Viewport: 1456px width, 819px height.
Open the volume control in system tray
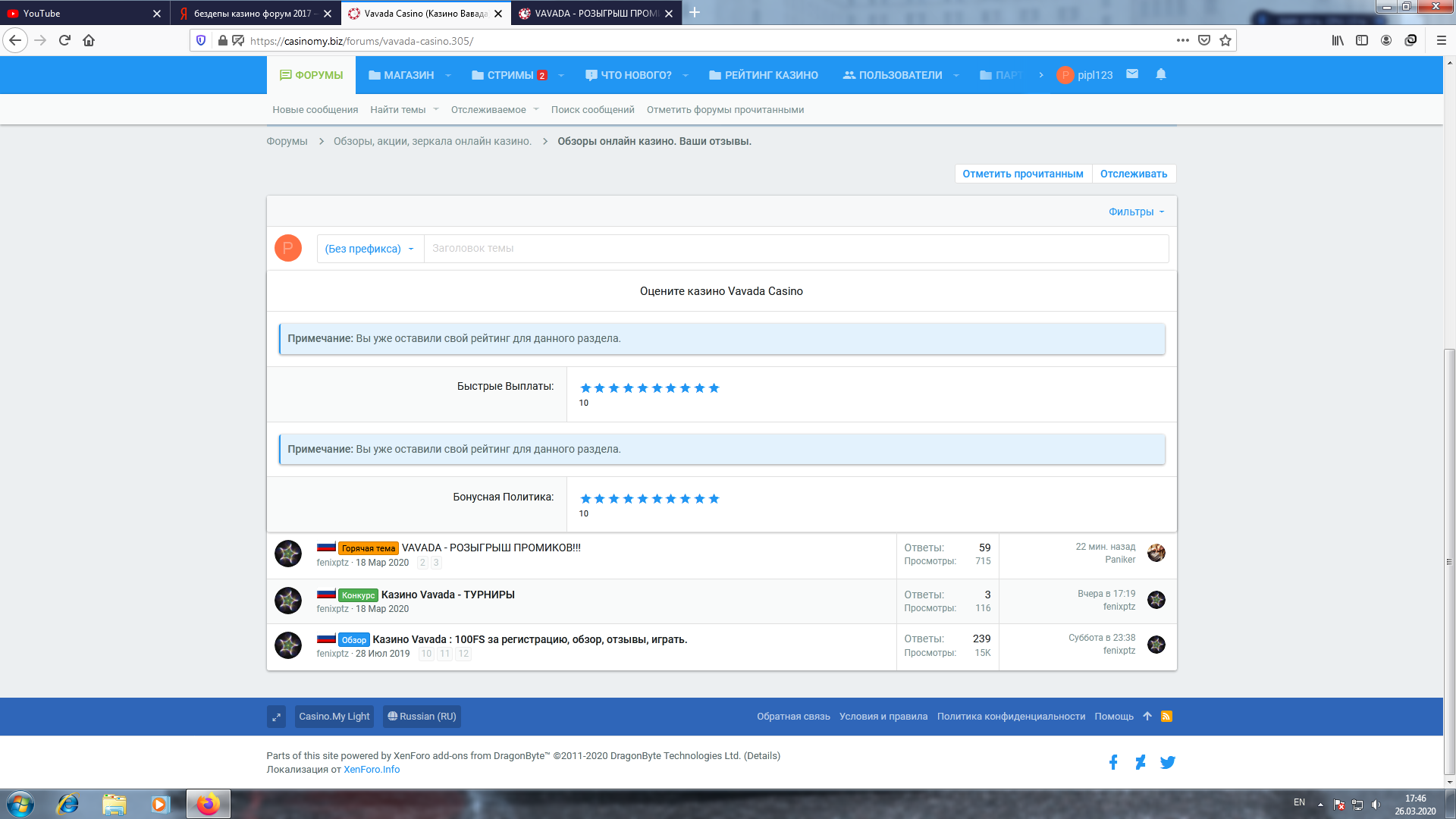(1376, 804)
